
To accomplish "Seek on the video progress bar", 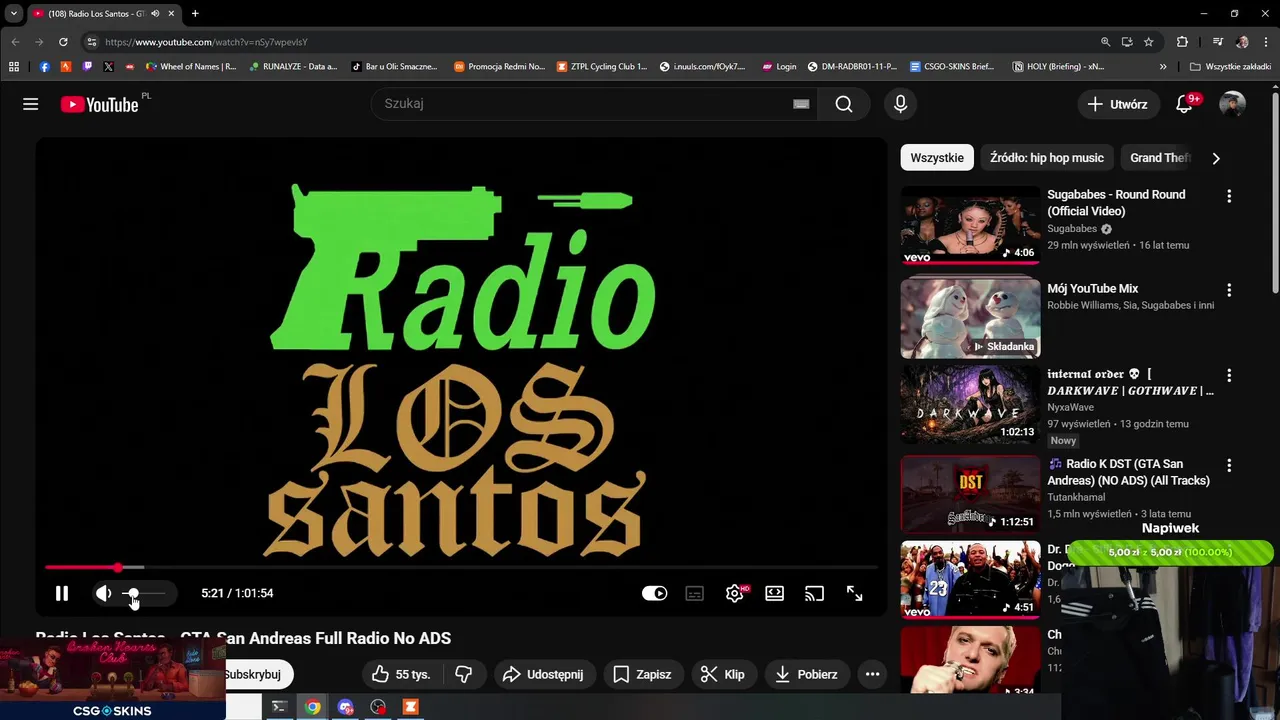I will [x=461, y=567].
